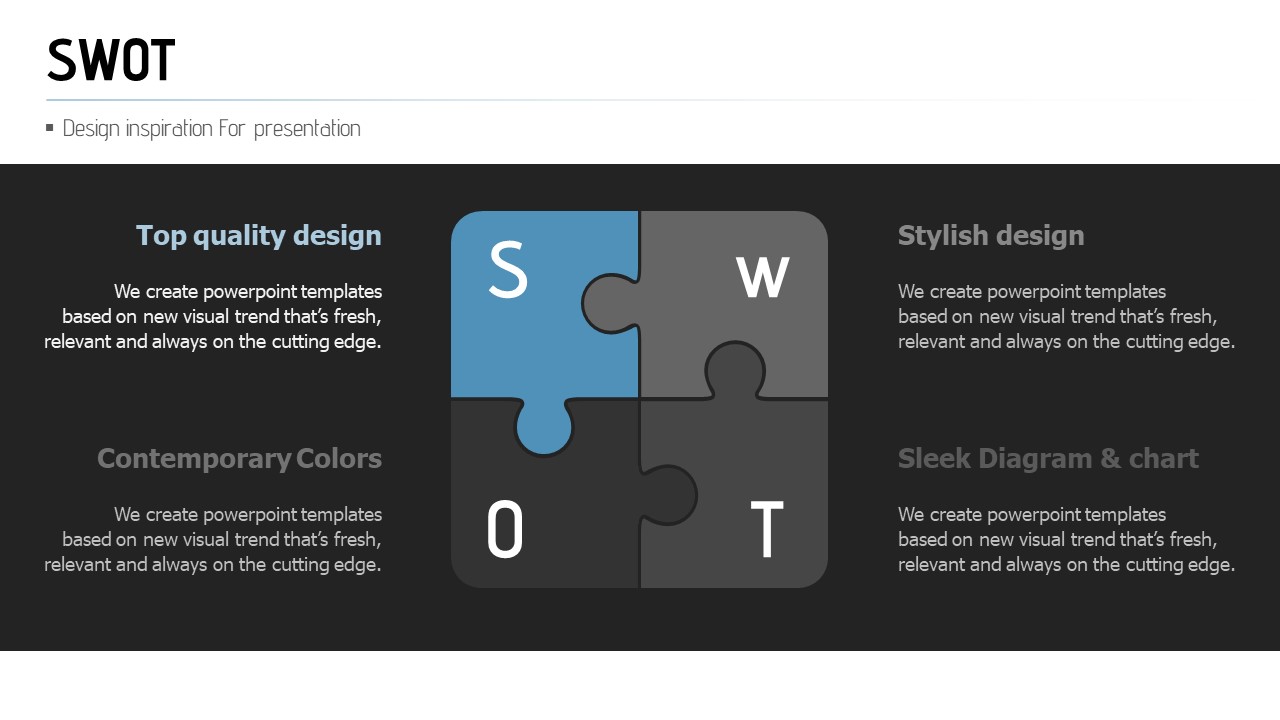Viewport: 1280px width, 720px height.
Task: Click the white letter O
Action: click(x=505, y=530)
